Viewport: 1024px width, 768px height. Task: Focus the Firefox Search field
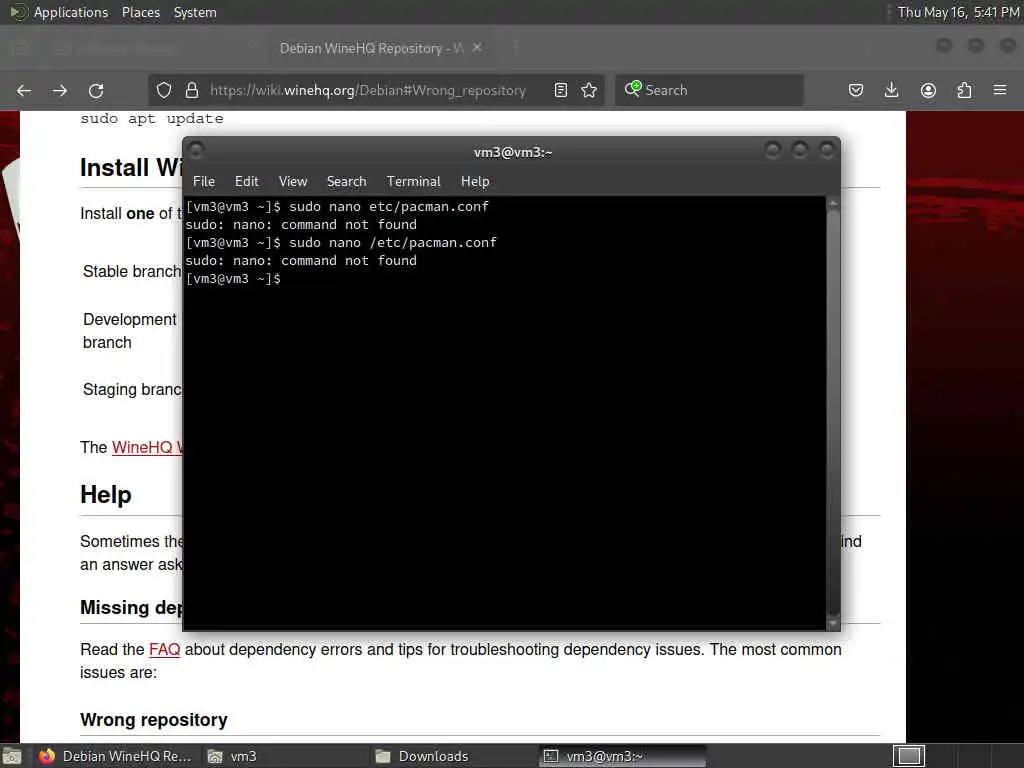click(x=709, y=90)
